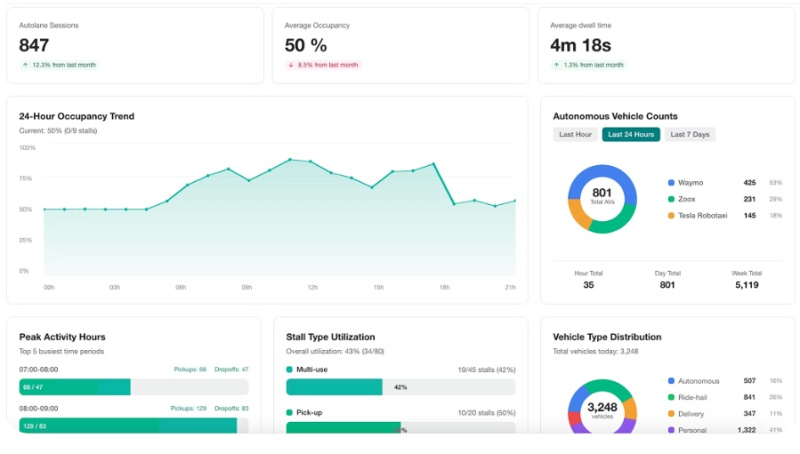Click the green Zoox legend dot

click(671, 199)
